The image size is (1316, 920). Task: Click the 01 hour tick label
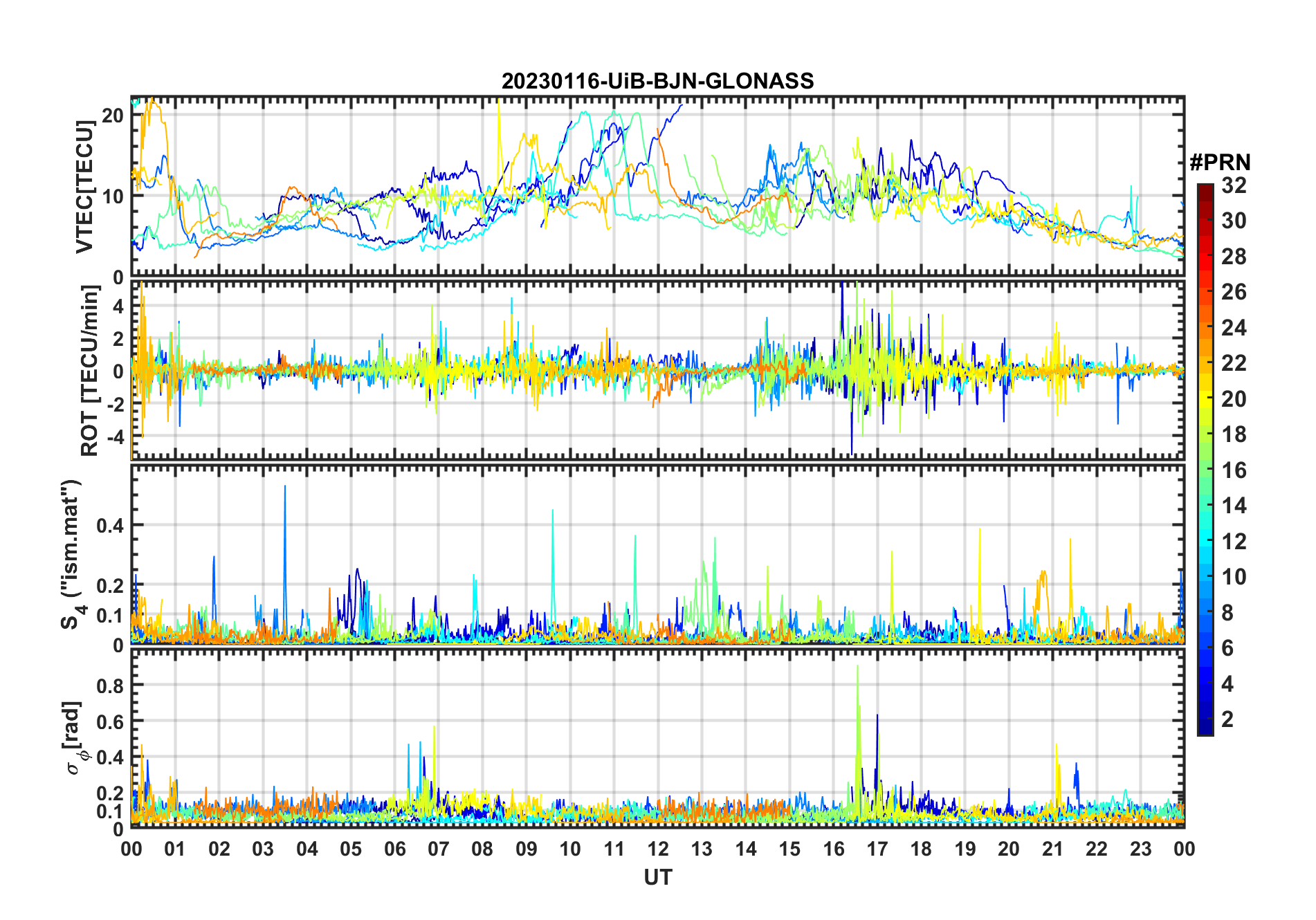coord(175,849)
